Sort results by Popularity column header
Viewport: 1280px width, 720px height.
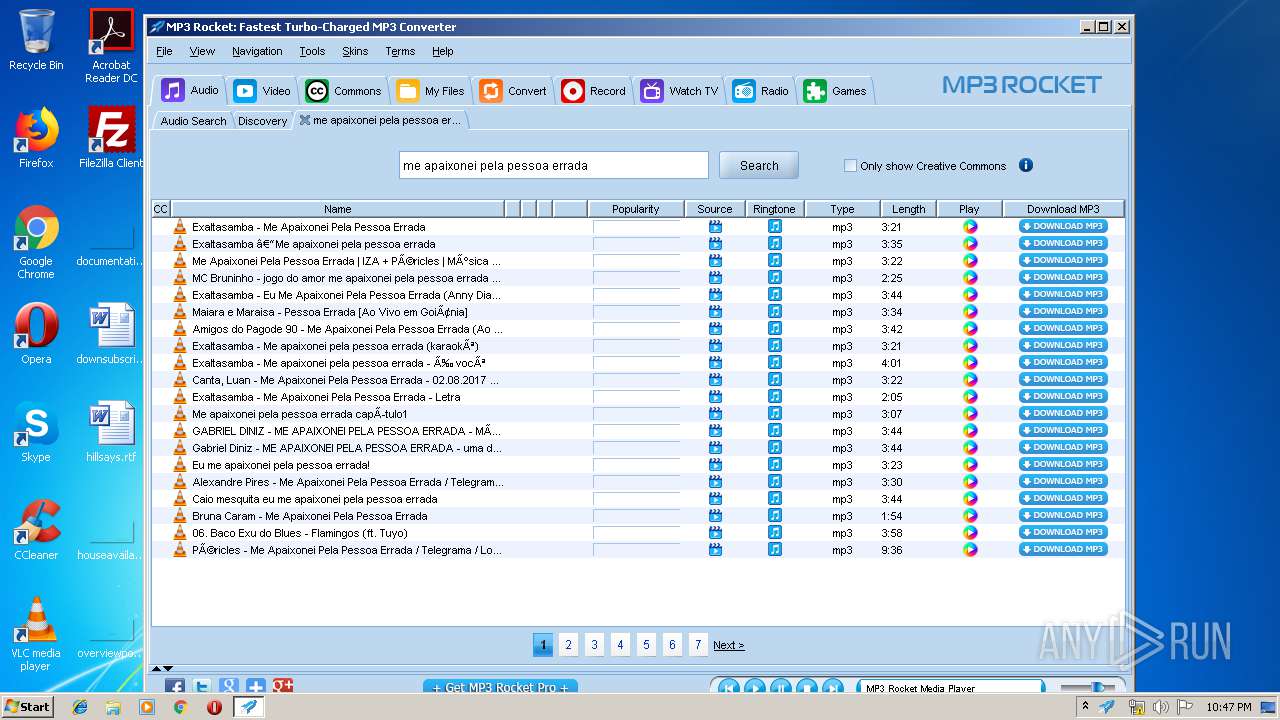tap(636, 209)
